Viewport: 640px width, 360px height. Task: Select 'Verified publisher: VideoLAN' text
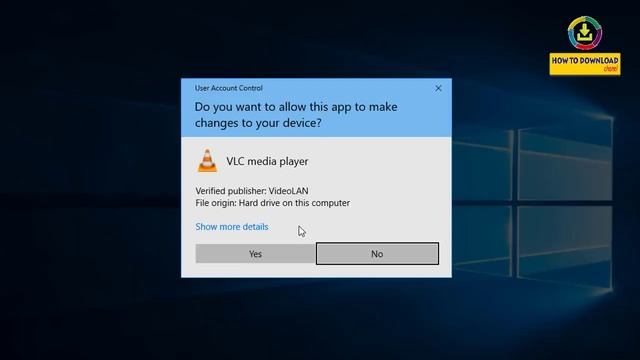[x=252, y=191]
